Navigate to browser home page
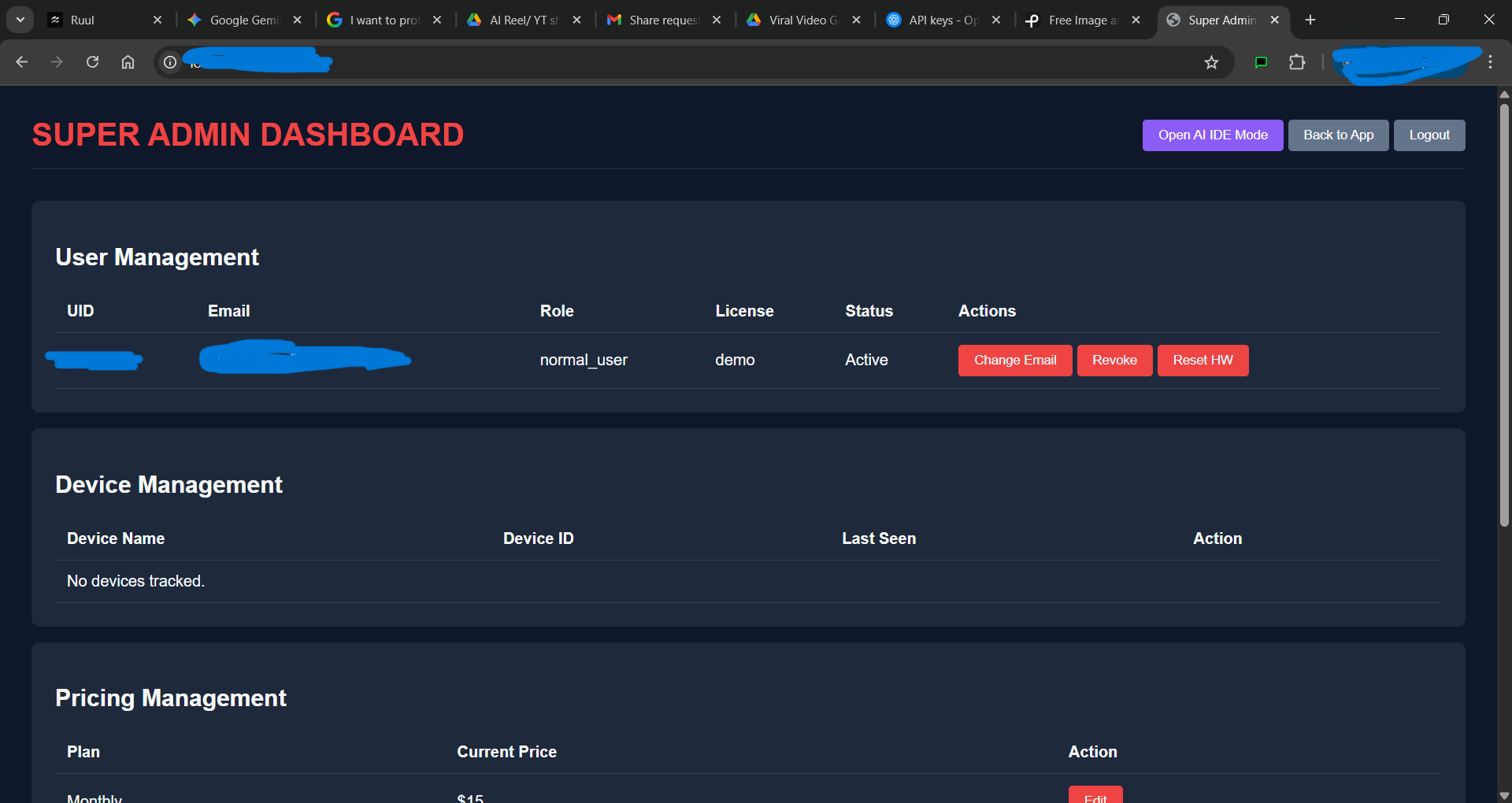 pos(128,61)
